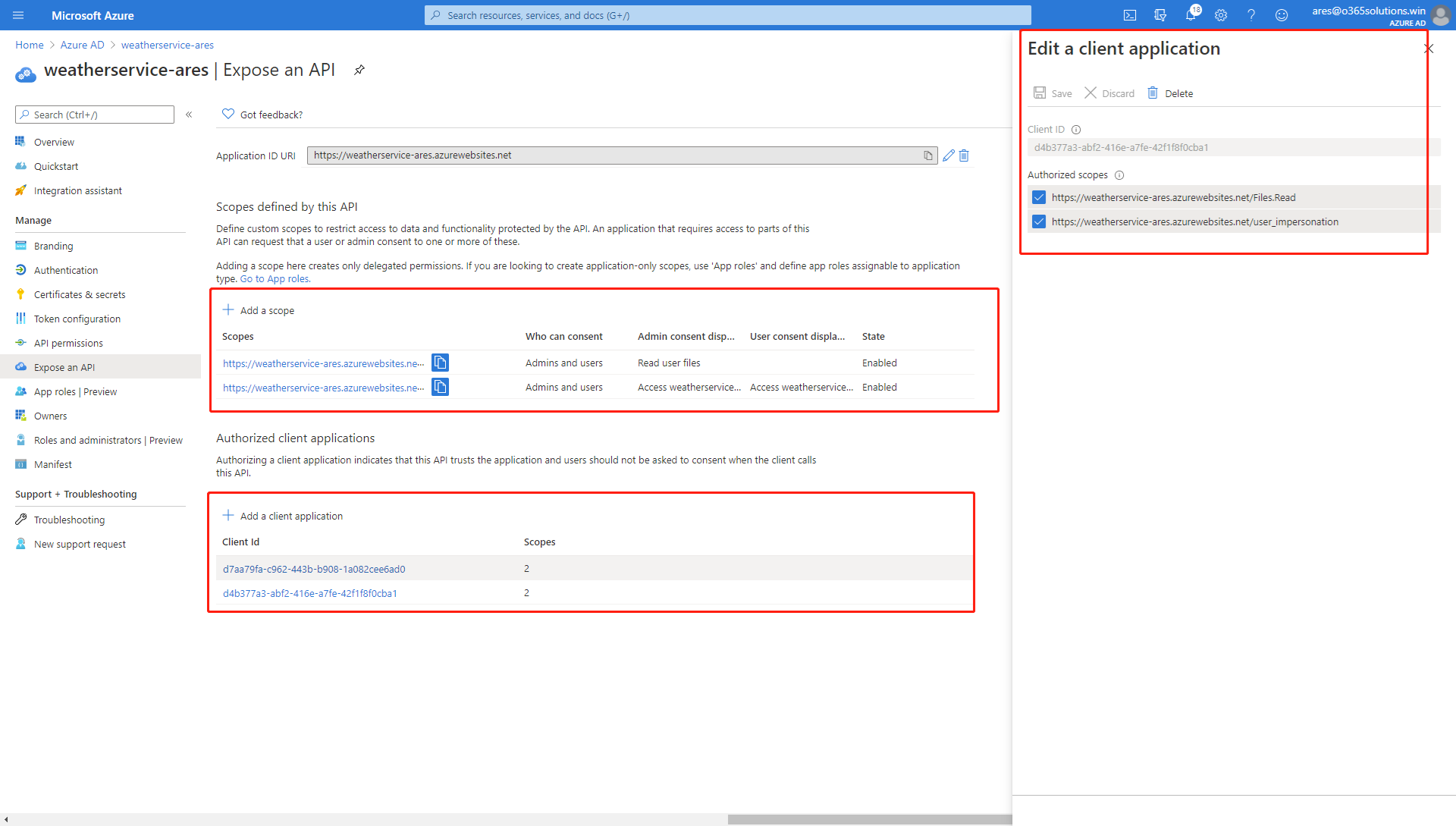Image resolution: width=1456 pixels, height=826 pixels.
Task: Click the App roles Preview icon
Action: pos(22,391)
